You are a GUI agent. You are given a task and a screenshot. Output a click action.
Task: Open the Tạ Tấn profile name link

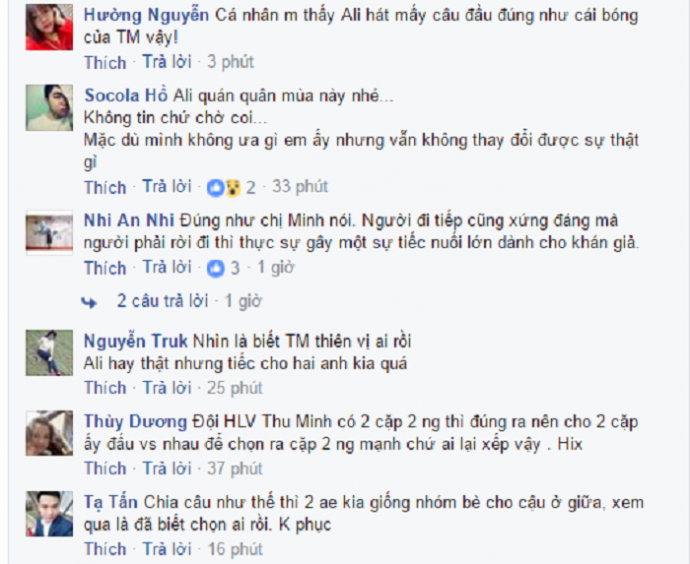click(111, 502)
